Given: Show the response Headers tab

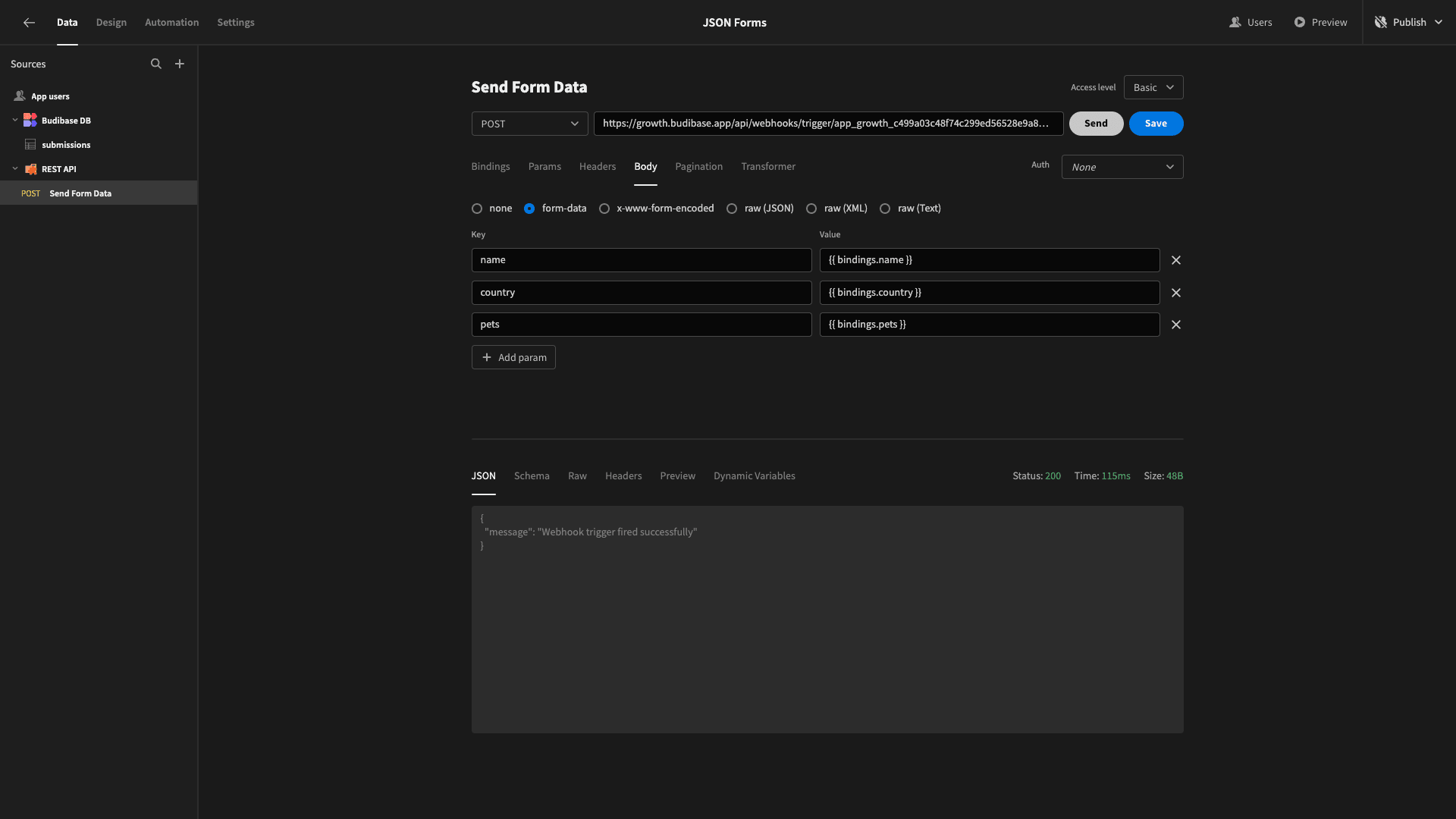Looking at the screenshot, I should click(x=623, y=476).
